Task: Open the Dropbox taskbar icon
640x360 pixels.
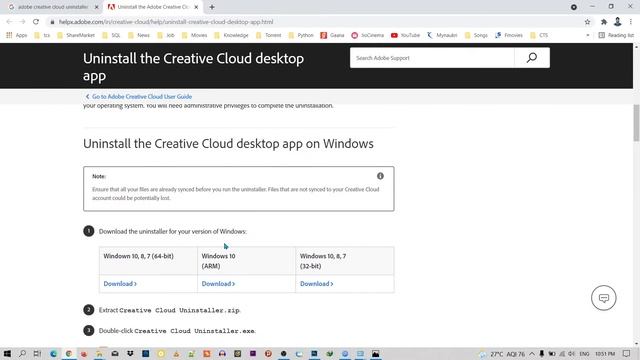Action: tap(130, 353)
